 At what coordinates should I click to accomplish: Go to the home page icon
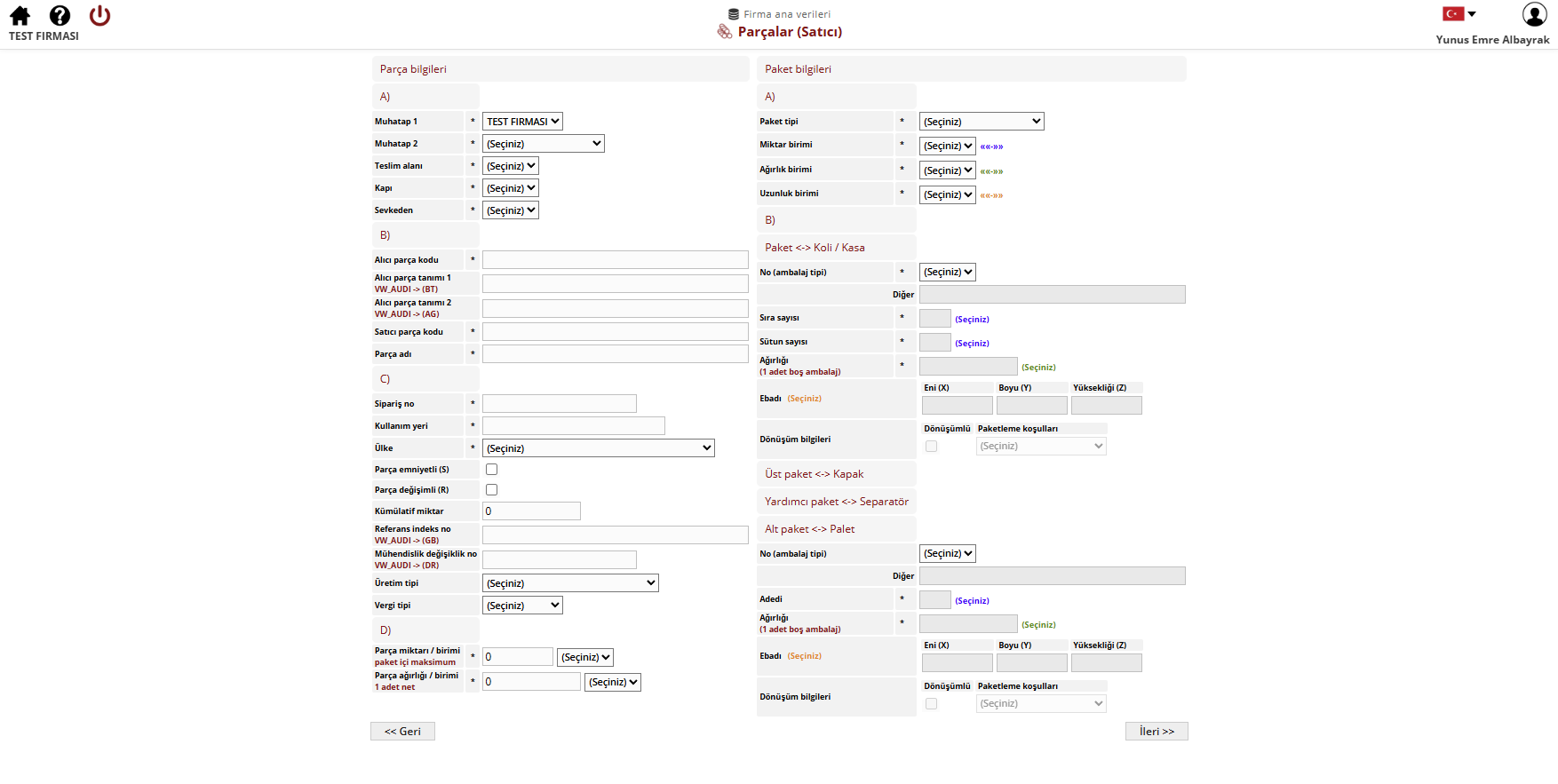point(20,16)
